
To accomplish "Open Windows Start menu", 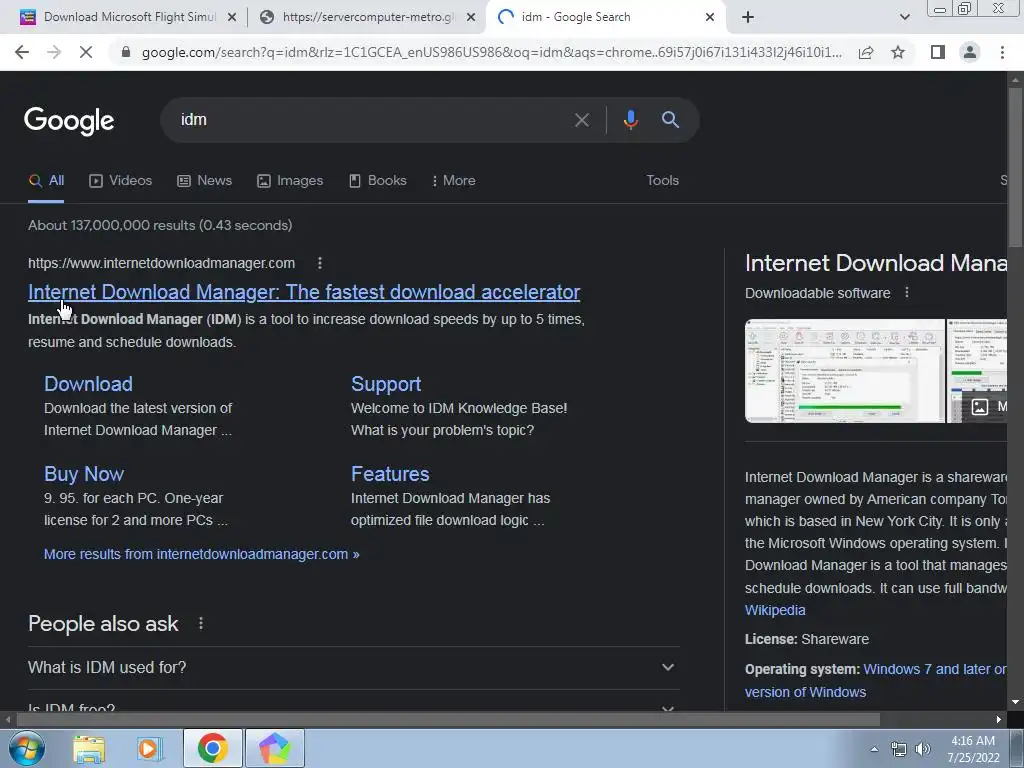I will click(26, 748).
